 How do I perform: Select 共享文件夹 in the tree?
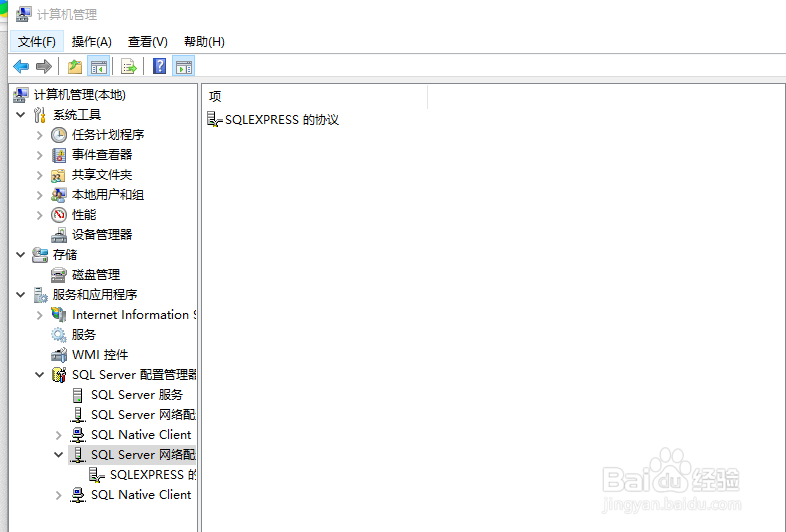pyautogui.click(x=102, y=175)
